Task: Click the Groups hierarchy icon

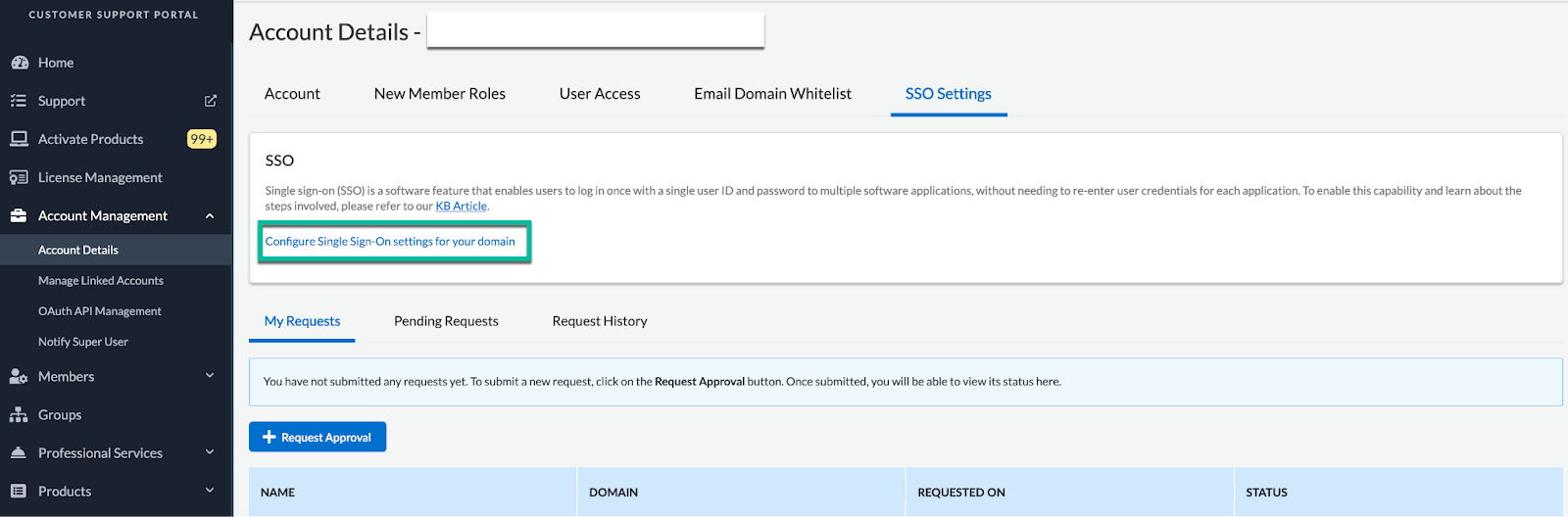Action: click(x=19, y=415)
